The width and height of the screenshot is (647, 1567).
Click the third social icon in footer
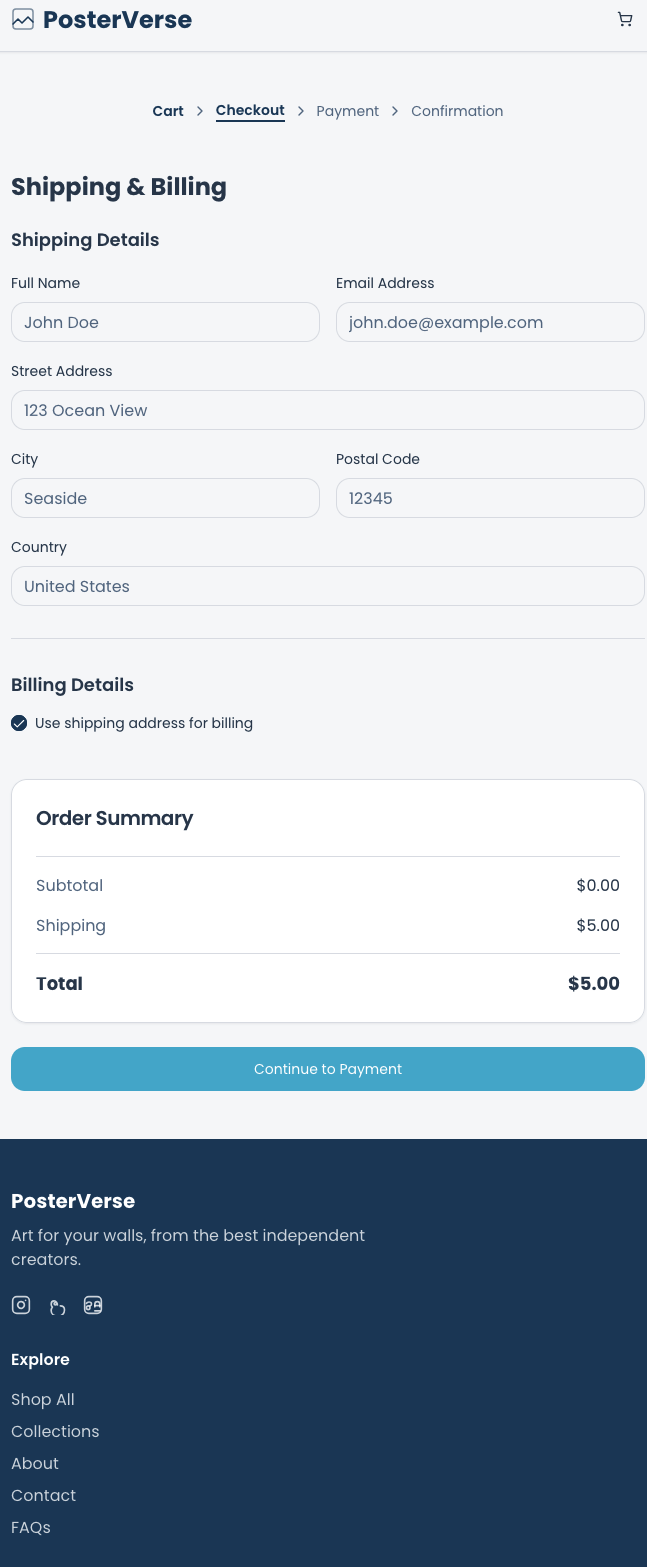click(x=93, y=1305)
